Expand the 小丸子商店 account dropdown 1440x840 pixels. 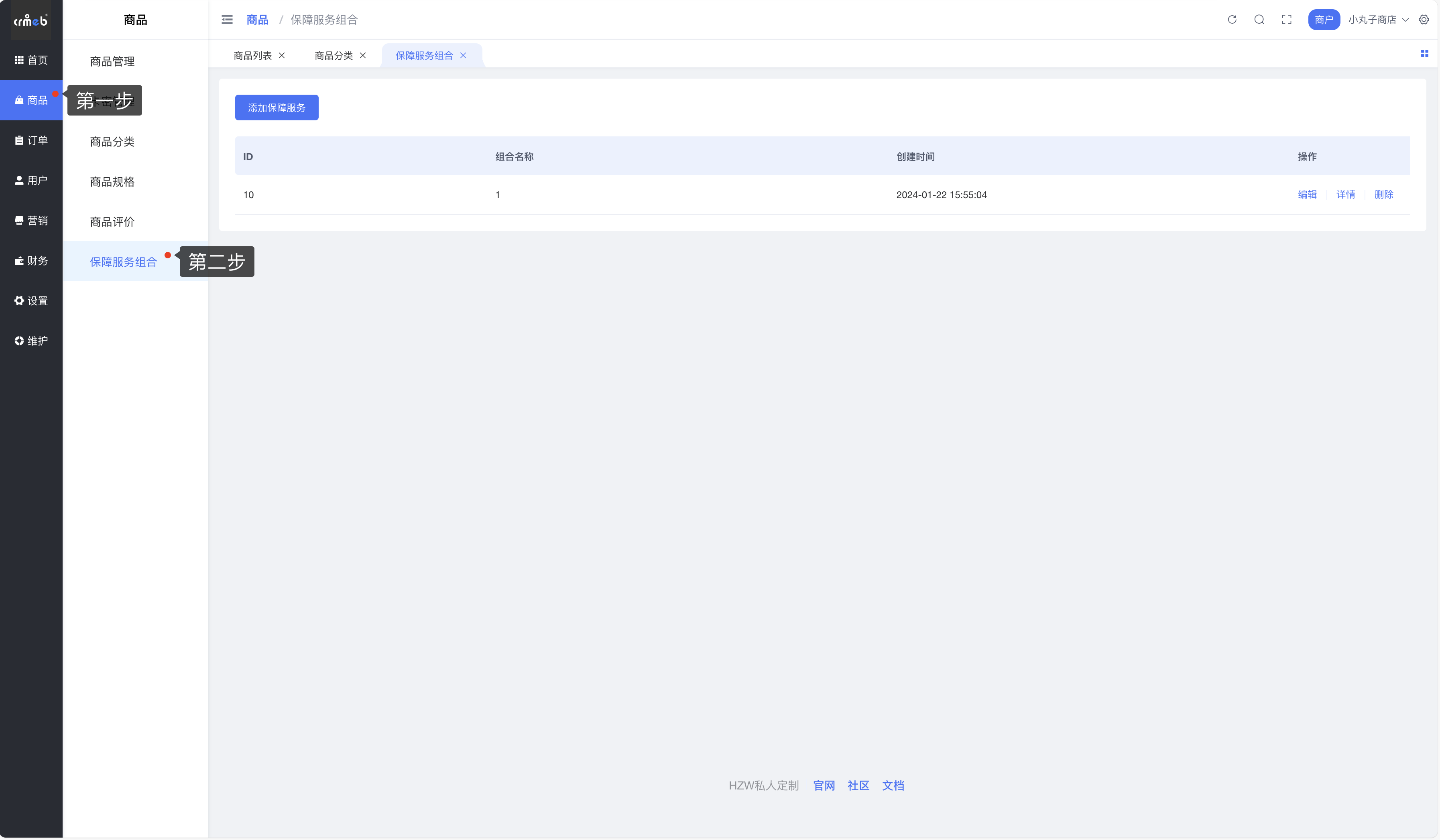[x=1378, y=19]
